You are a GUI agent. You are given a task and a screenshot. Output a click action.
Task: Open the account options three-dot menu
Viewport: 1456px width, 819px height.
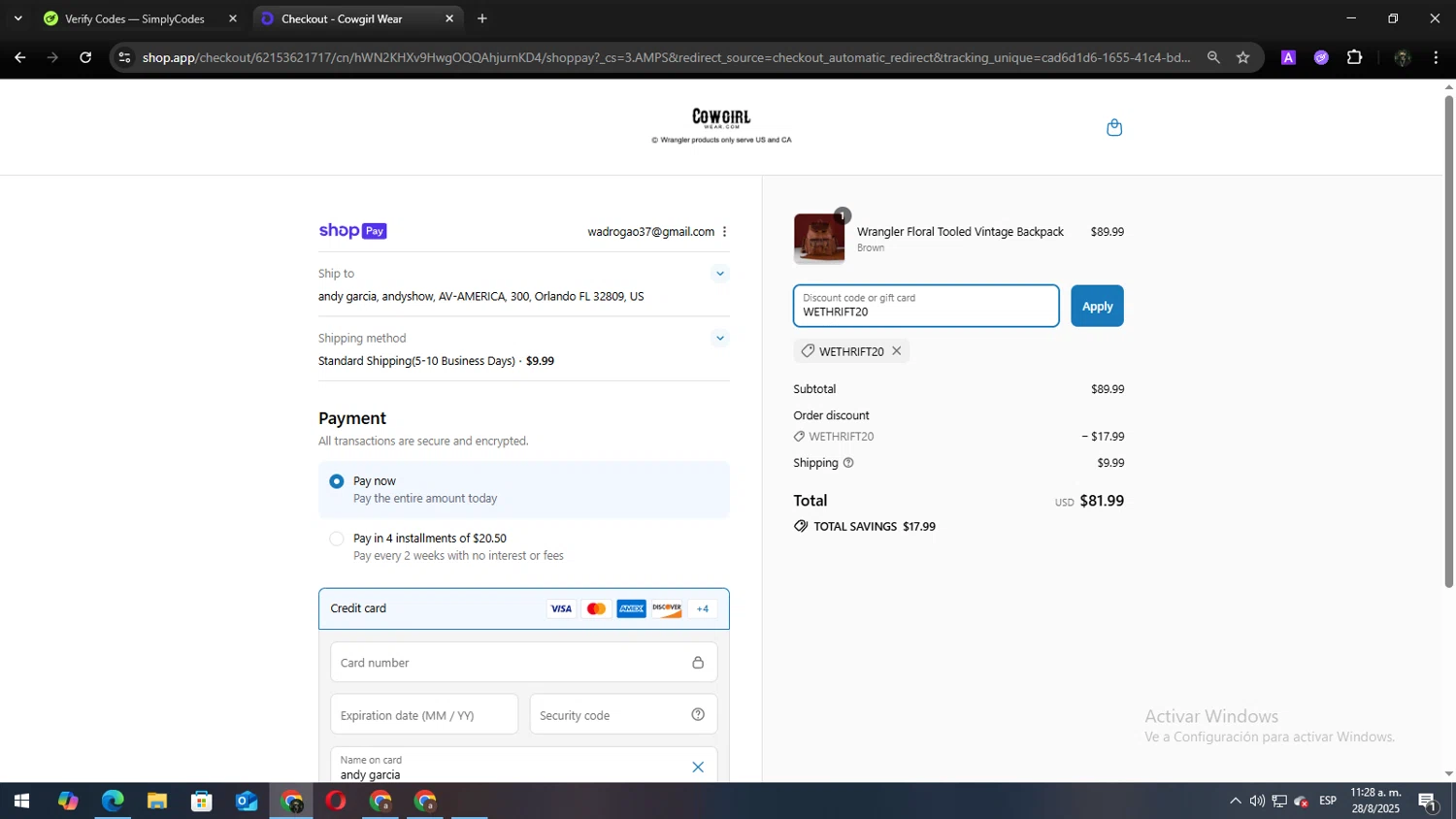pyautogui.click(x=724, y=232)
